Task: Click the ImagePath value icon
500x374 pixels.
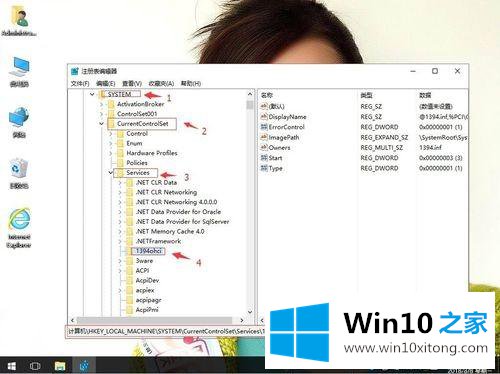Action: point(264,137)
